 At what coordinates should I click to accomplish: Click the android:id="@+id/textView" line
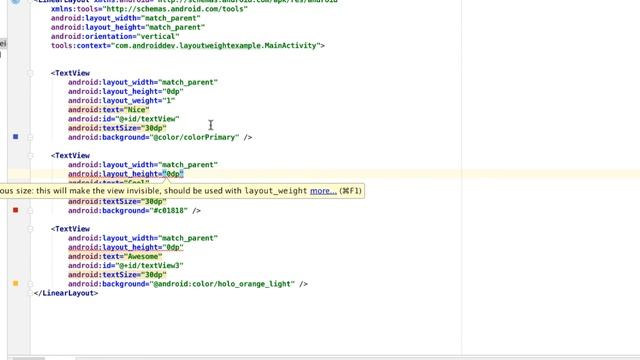click(x=124, y=119)
